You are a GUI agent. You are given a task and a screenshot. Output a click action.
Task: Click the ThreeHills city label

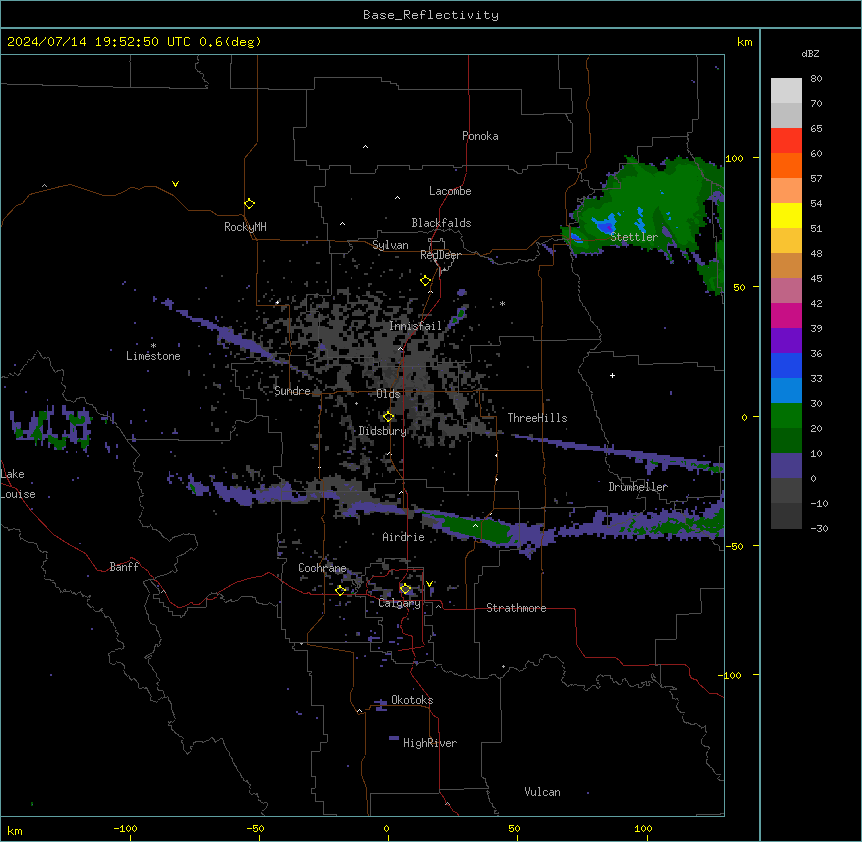click(x=537, y=418)
